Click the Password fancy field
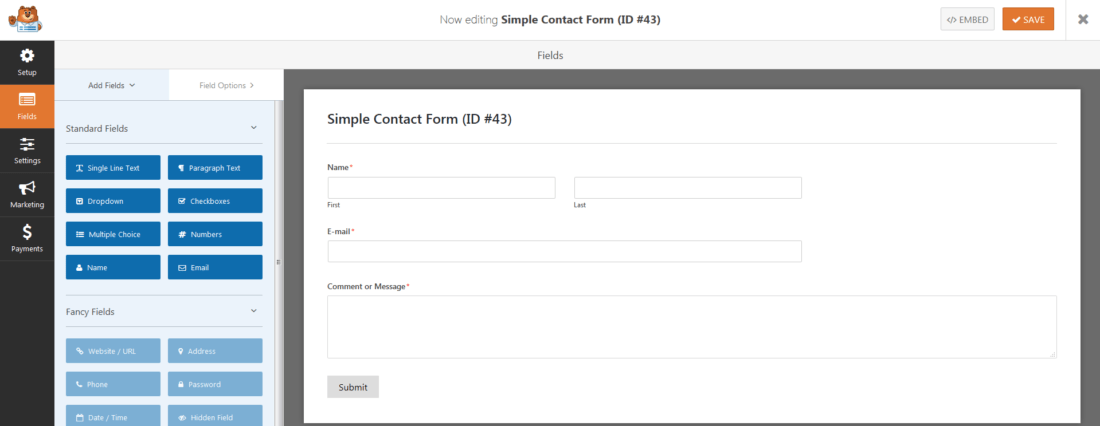1100x426 pixels. 215,384
